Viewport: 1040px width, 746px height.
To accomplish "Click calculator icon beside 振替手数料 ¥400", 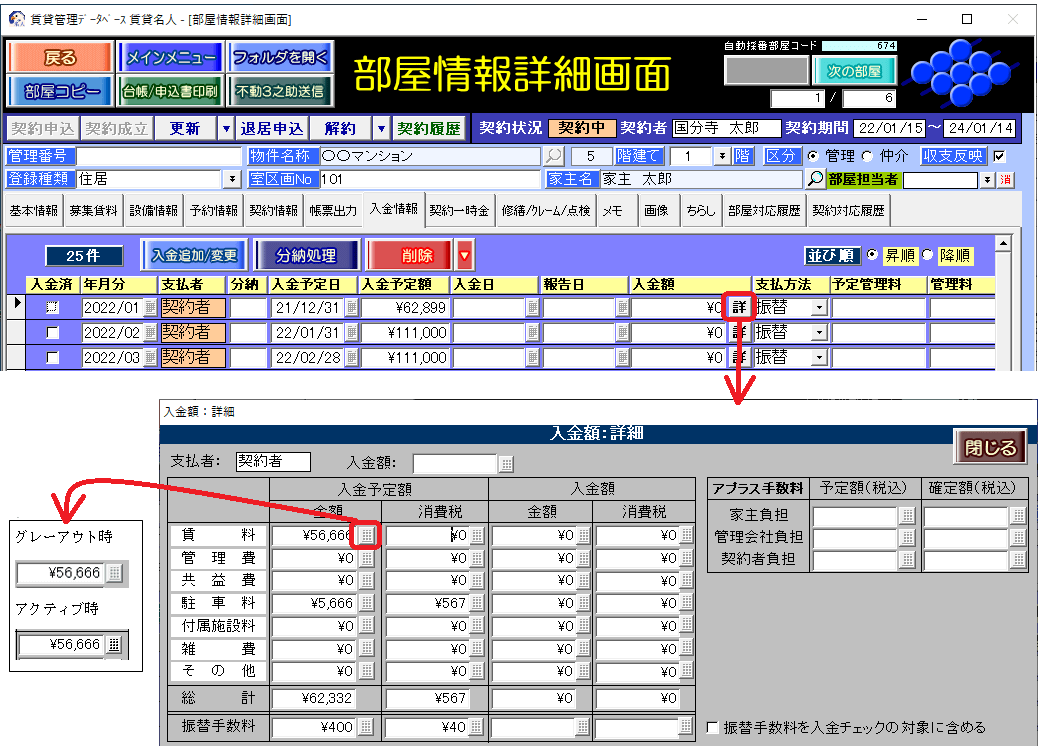I will (367, 727).
